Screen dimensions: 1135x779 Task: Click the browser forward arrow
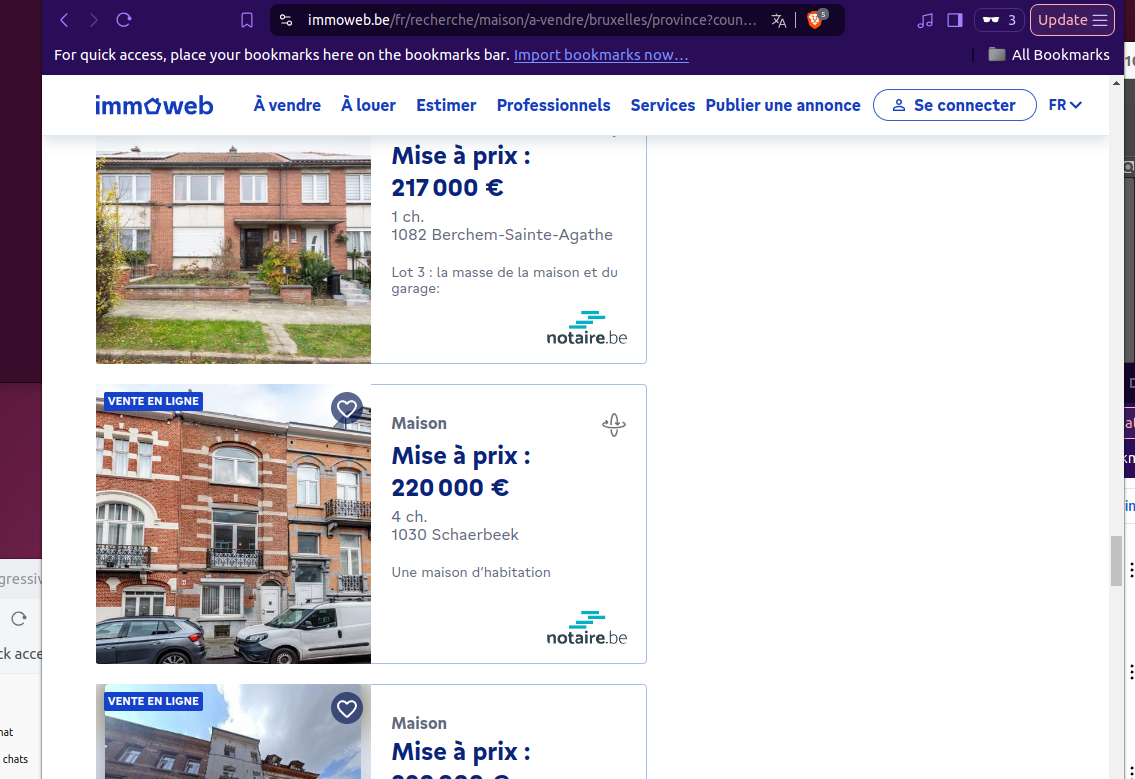(x=93, y=20)
